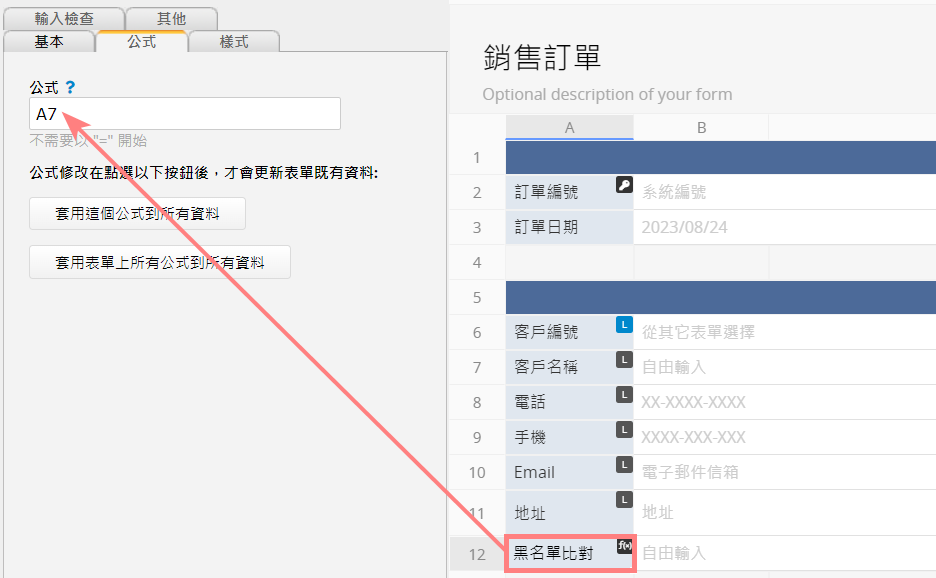Open the 輸入檢查 tab
936x578 pixels.
[64, 19]
